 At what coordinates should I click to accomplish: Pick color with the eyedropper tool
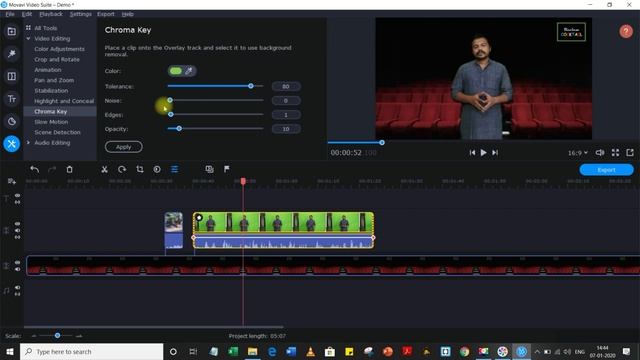pyautogui.click(x=189, y=71)
